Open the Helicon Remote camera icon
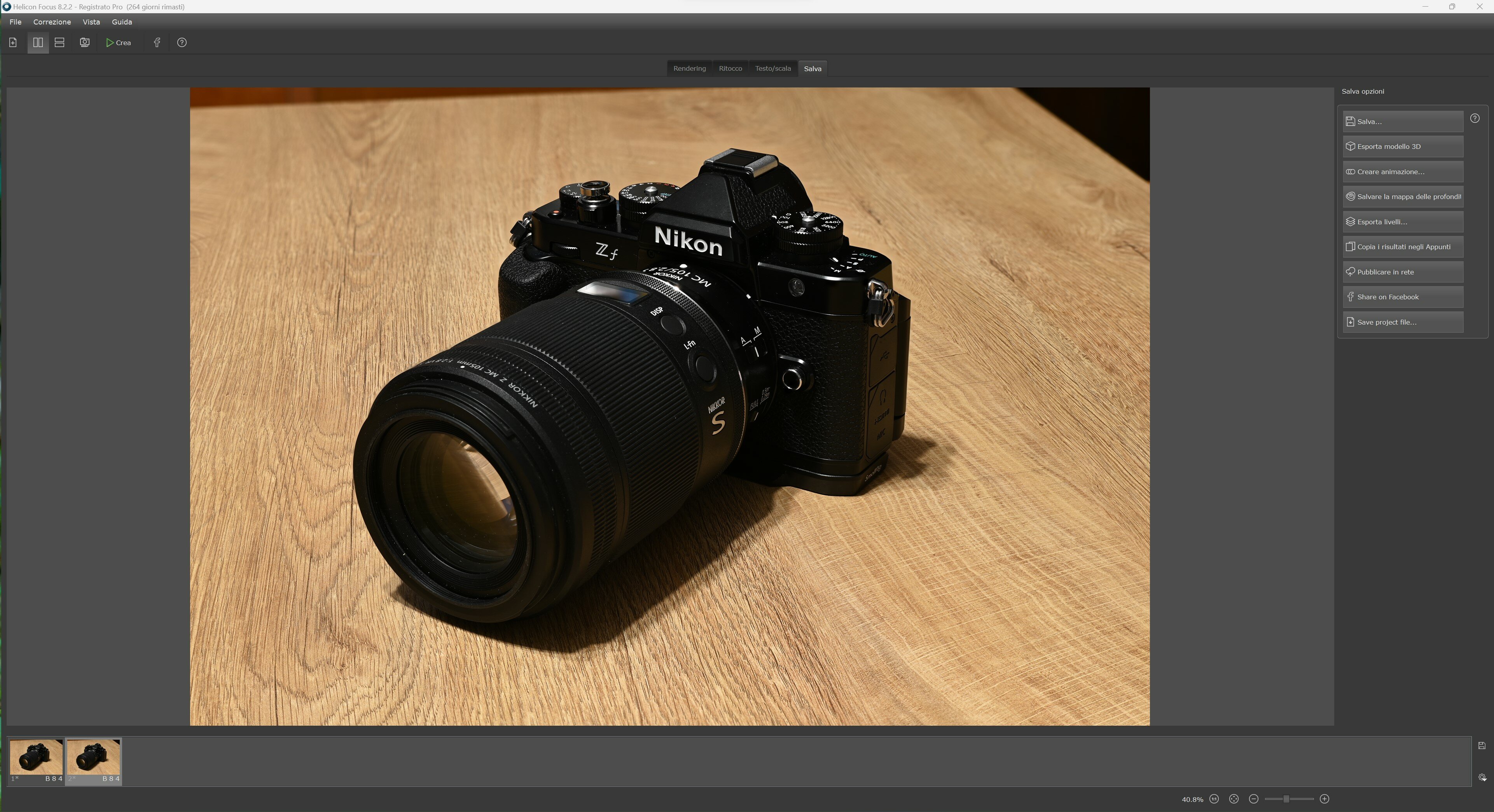The height and width of the screenshot is (812, 1494). click(85, 42)
